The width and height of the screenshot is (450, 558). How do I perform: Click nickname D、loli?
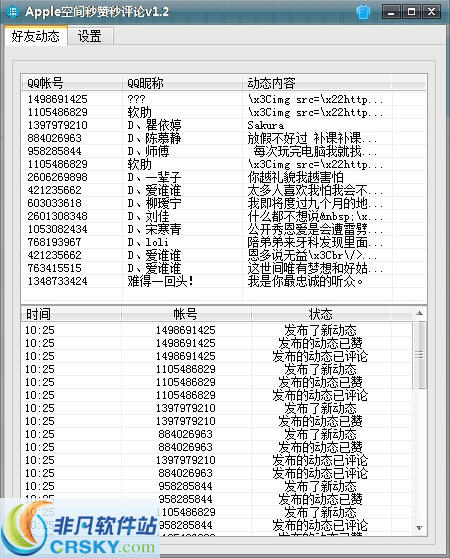click(x=148, y=242)
